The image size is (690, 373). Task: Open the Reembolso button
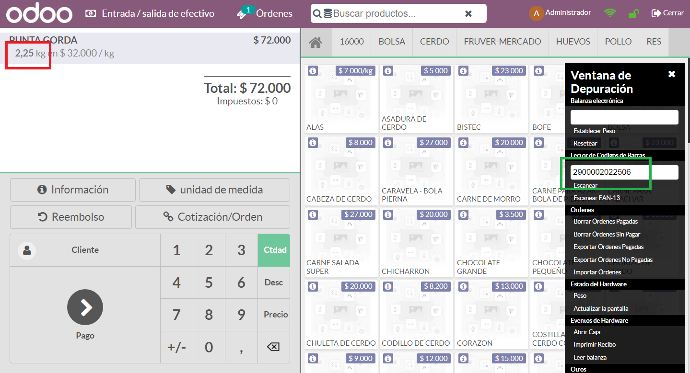(x=71, y=217)
